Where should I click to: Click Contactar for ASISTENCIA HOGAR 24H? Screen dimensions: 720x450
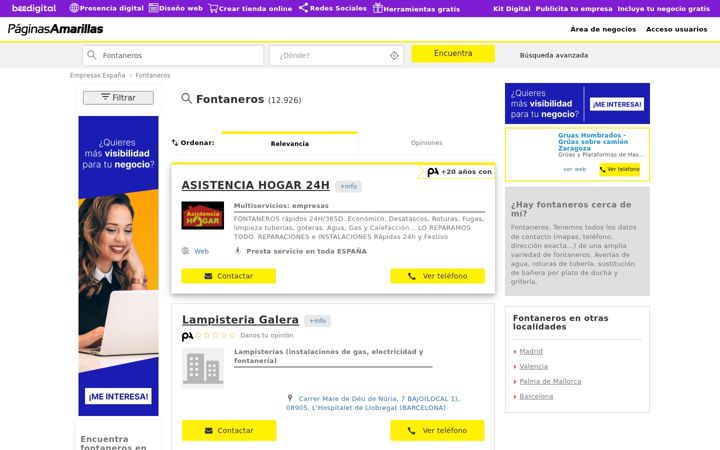(229, 276)
